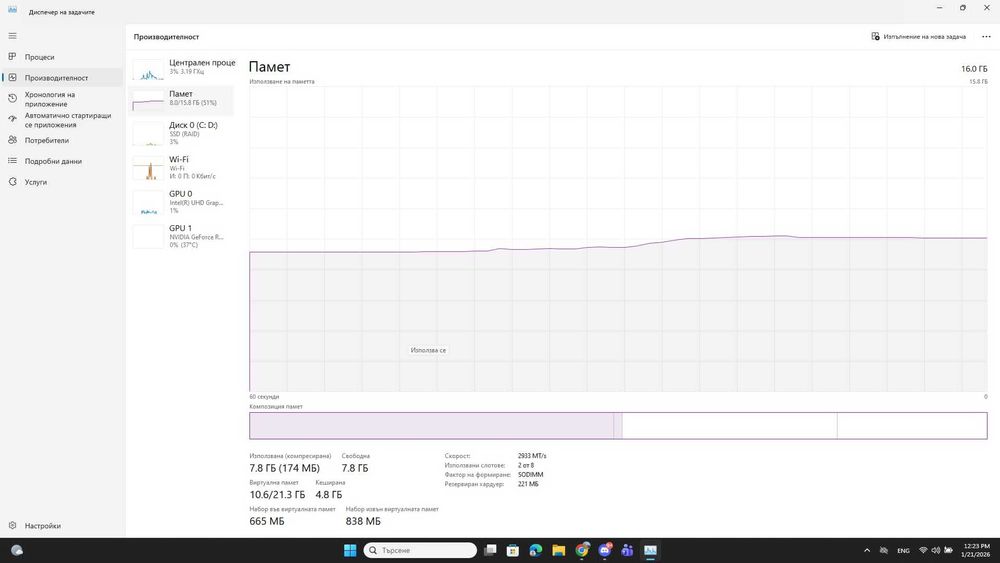Click the Потребители people icon
This screenshot has width=1000, height=563.
tap(12, 140)
